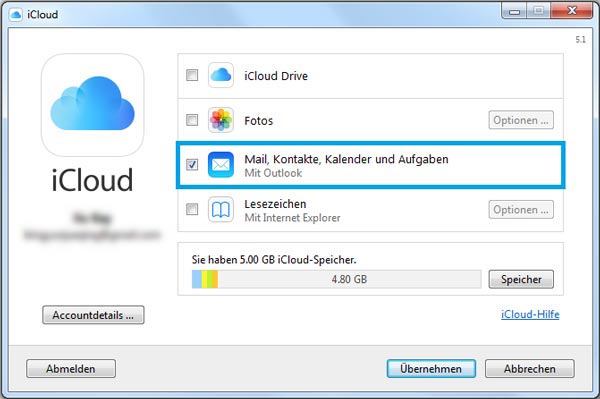Minimize the iCloud window
The height and width of the screenshot is (399, 600).
coord(514,11)
